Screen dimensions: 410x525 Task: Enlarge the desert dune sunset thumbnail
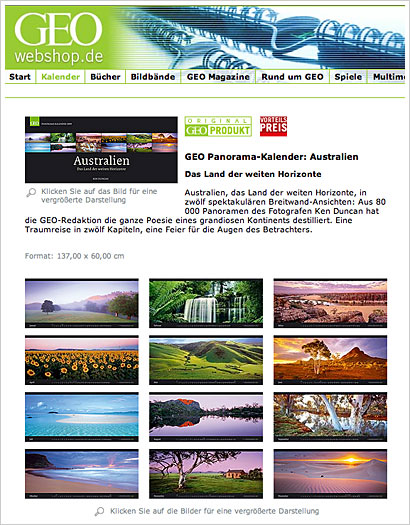tap(330, 474)
